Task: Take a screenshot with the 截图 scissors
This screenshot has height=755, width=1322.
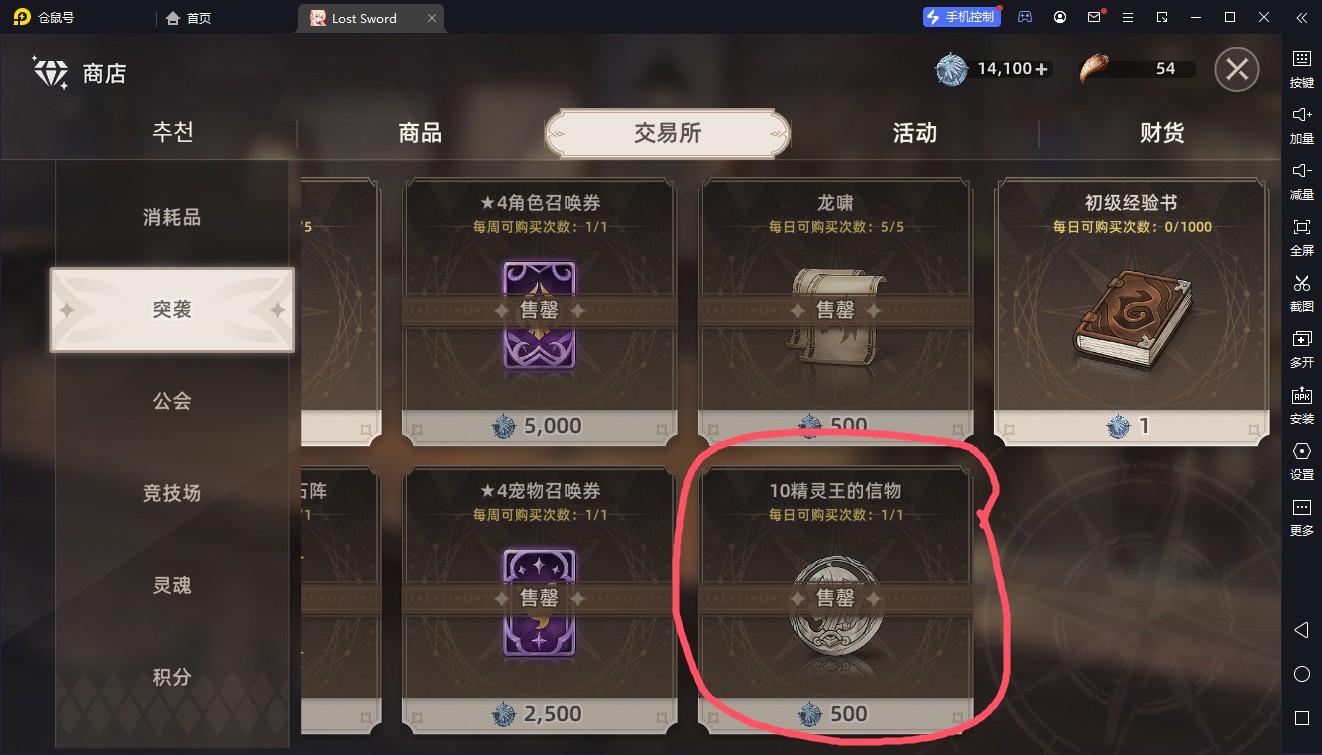Action: (1301, 293)
